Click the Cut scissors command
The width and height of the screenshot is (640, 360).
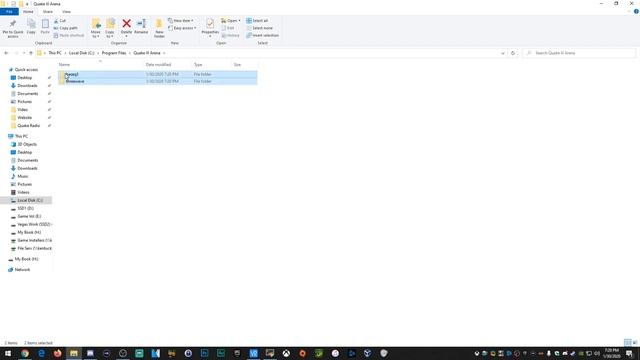(x=60, y=20)
